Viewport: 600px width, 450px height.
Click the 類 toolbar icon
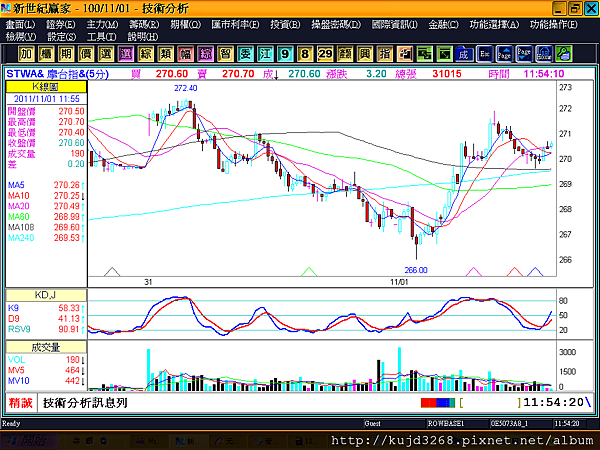[166, 54]
